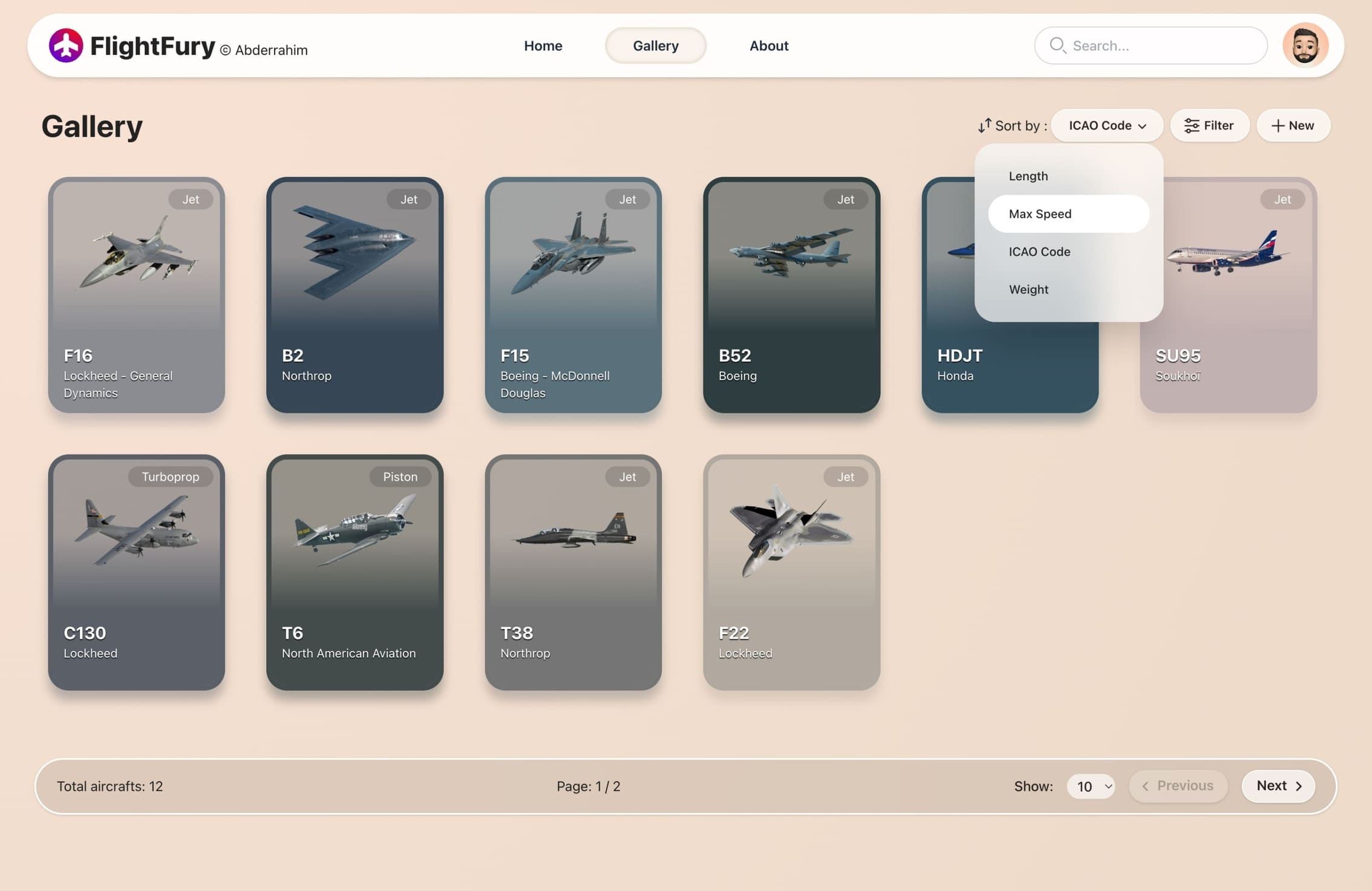Image resolution: width=1372 pixels, height=891 pixels.
Task: Click the Filter sliders icon
Action: coord(1191,125)
